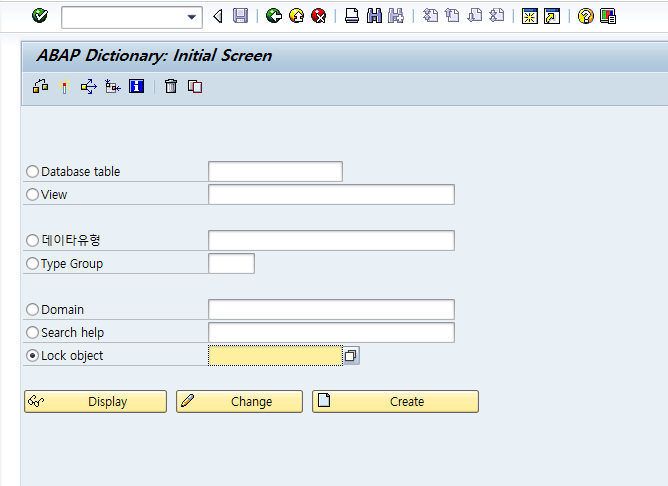Click the Print icon

[x=351, y=16]
